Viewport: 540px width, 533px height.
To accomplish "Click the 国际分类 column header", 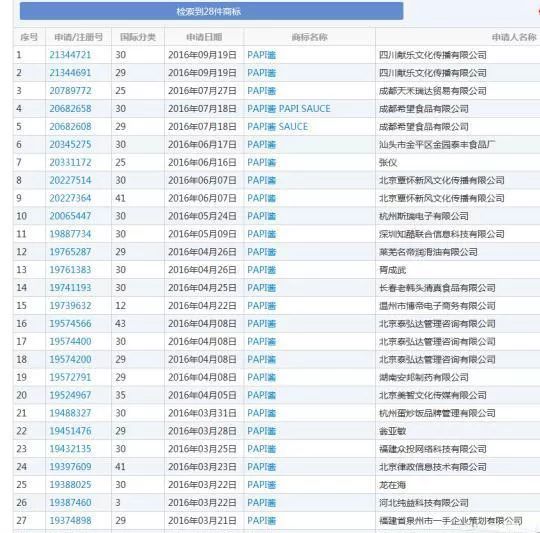I will click(138, 37).
